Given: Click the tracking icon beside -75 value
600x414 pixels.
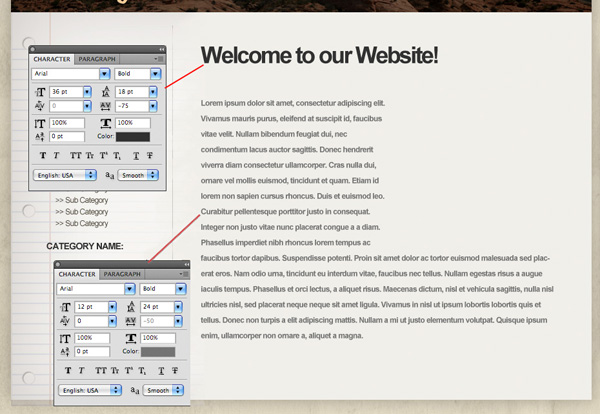Looking at the screenshot, I should tap(106, 106).
